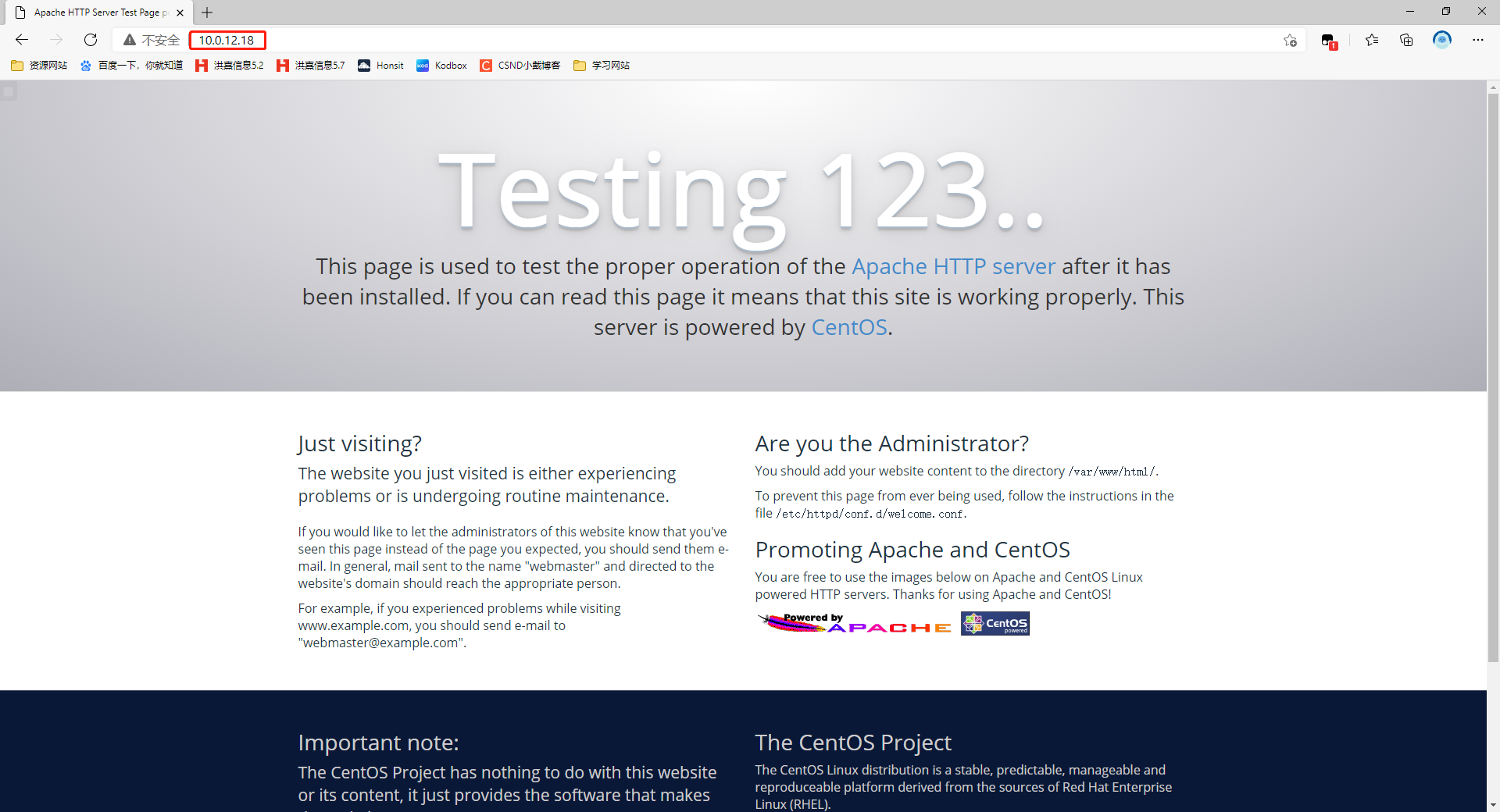Open the Collections icon
Image resolution: width=1500 pixels, height=812 pixels.
tap(1406, 40)
